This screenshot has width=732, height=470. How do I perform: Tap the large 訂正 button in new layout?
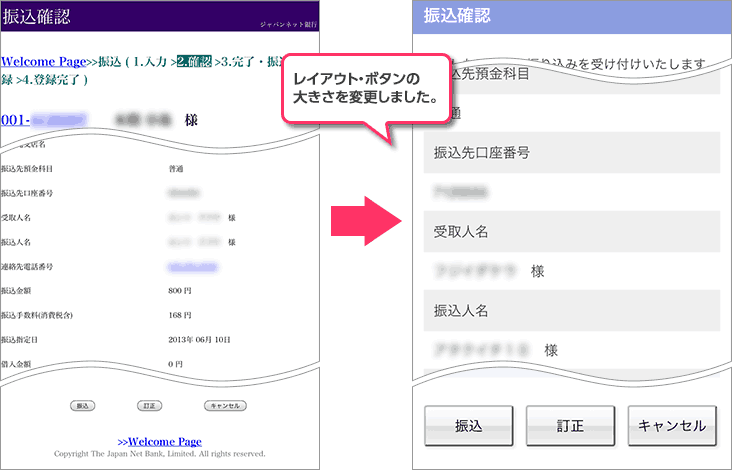(570, 425)
